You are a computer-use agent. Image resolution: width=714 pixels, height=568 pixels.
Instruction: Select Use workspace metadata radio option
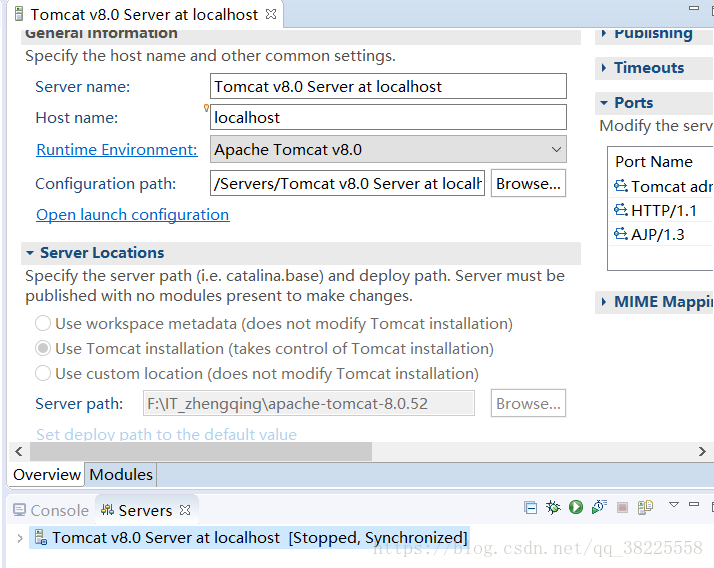pyautogui.click(x=43, y=323)
